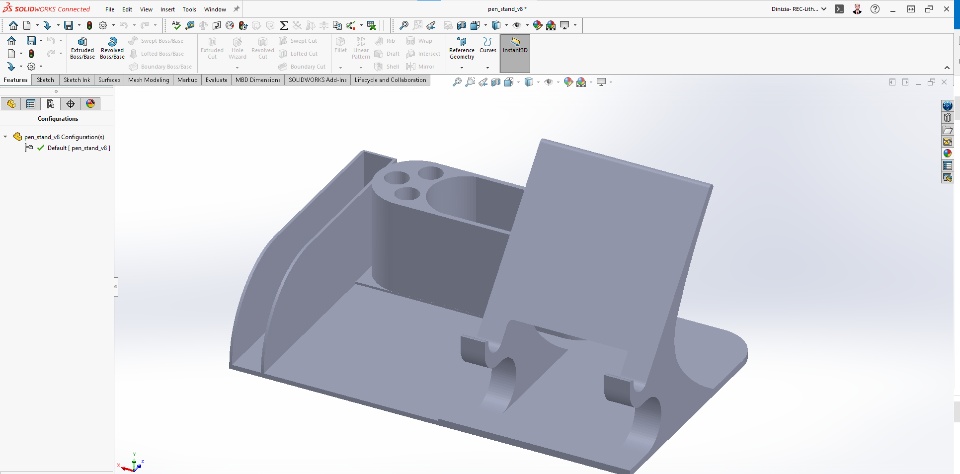Switch to the Surfaces tab
This screenshot has height=474, width=960.
(x=110, y=80)
